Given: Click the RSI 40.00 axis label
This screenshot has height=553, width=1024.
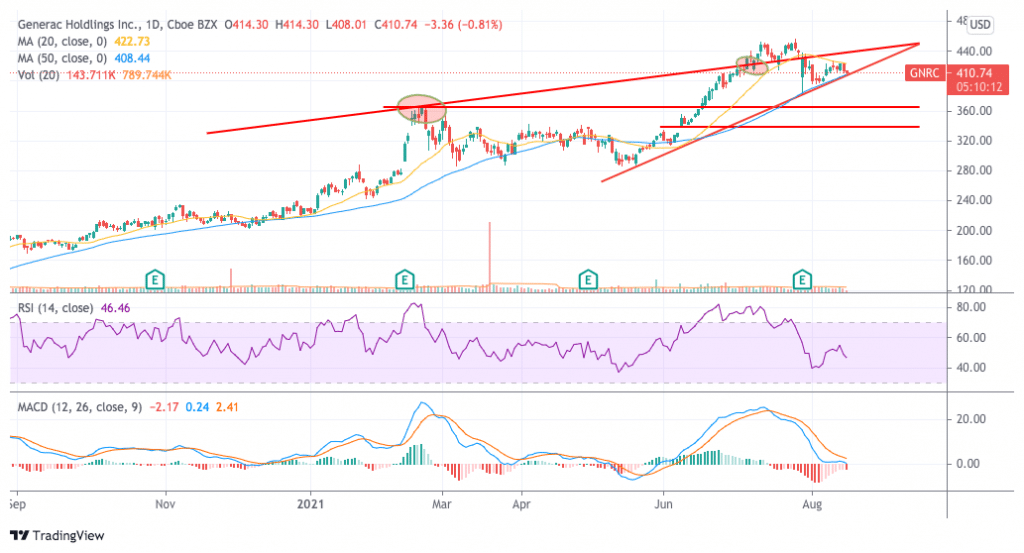Looking at the screenshot, I should tap(971, 368).
